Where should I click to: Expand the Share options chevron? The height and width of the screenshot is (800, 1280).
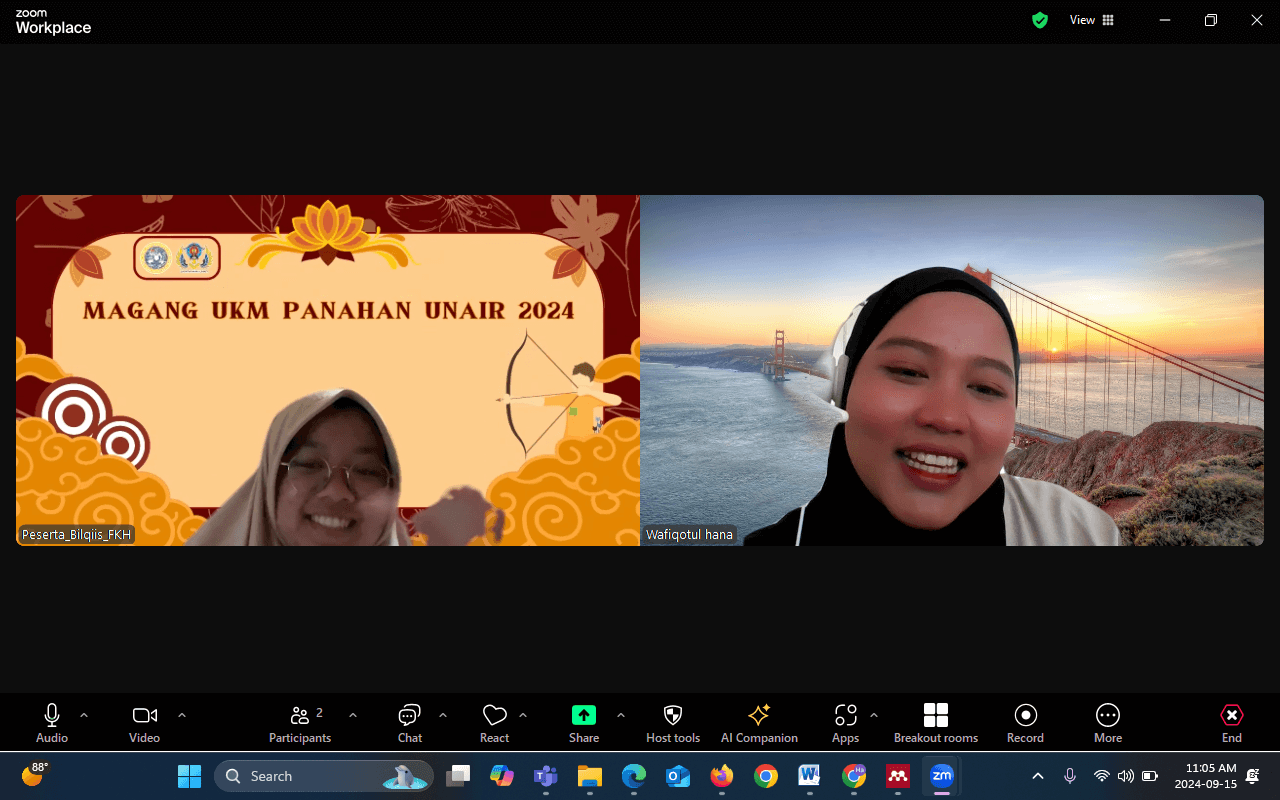(x=621, y=715)
